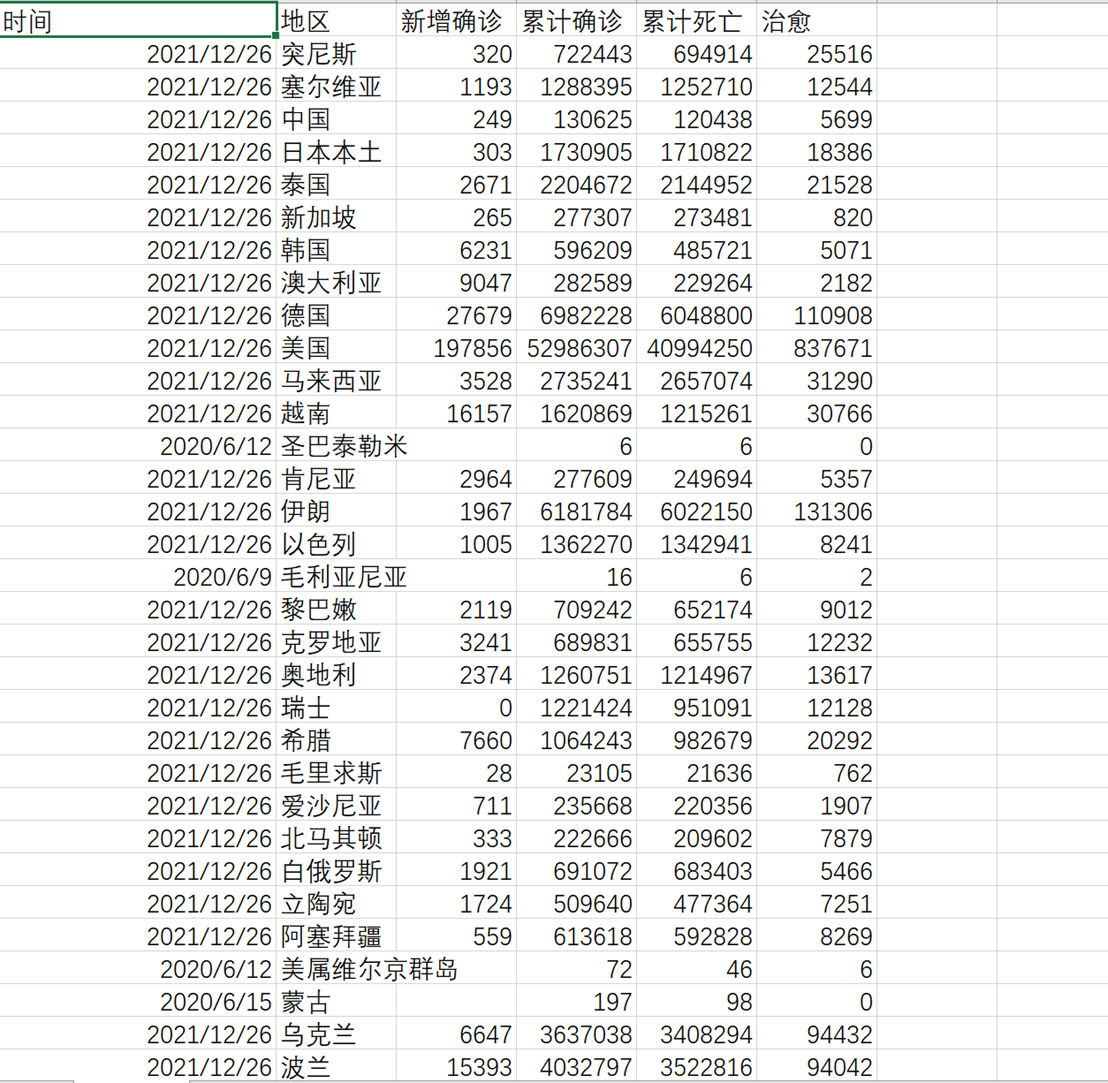Select the 治愈 header cell
This screenshot has width=1108, height=1083.
816,21
